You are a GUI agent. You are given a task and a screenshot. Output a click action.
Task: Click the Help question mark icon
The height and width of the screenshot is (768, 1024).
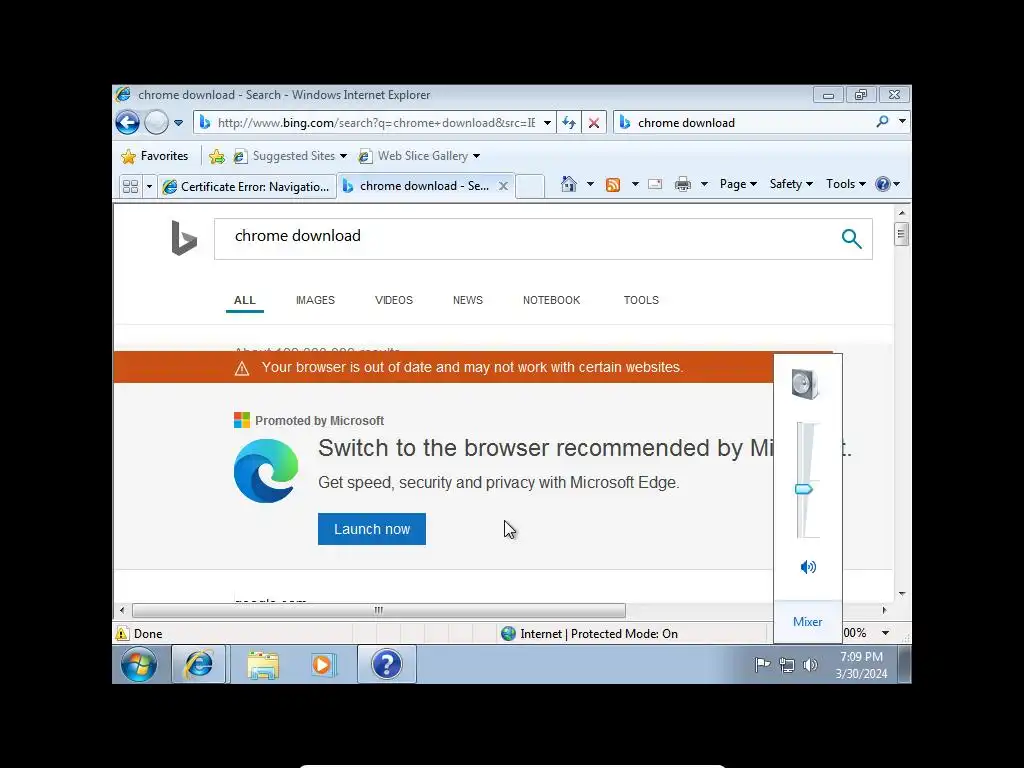[x=882, y=184]
